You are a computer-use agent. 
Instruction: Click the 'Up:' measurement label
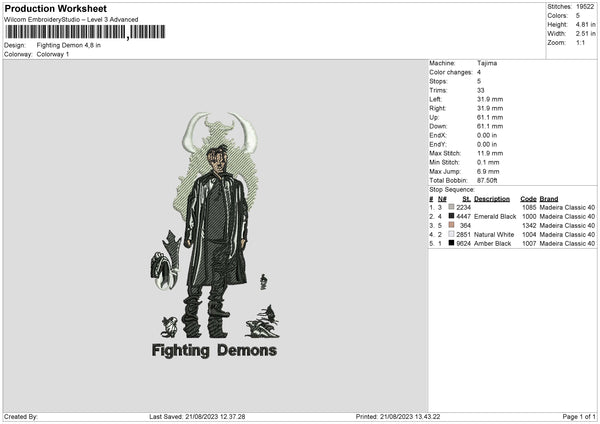coord(434,117)
